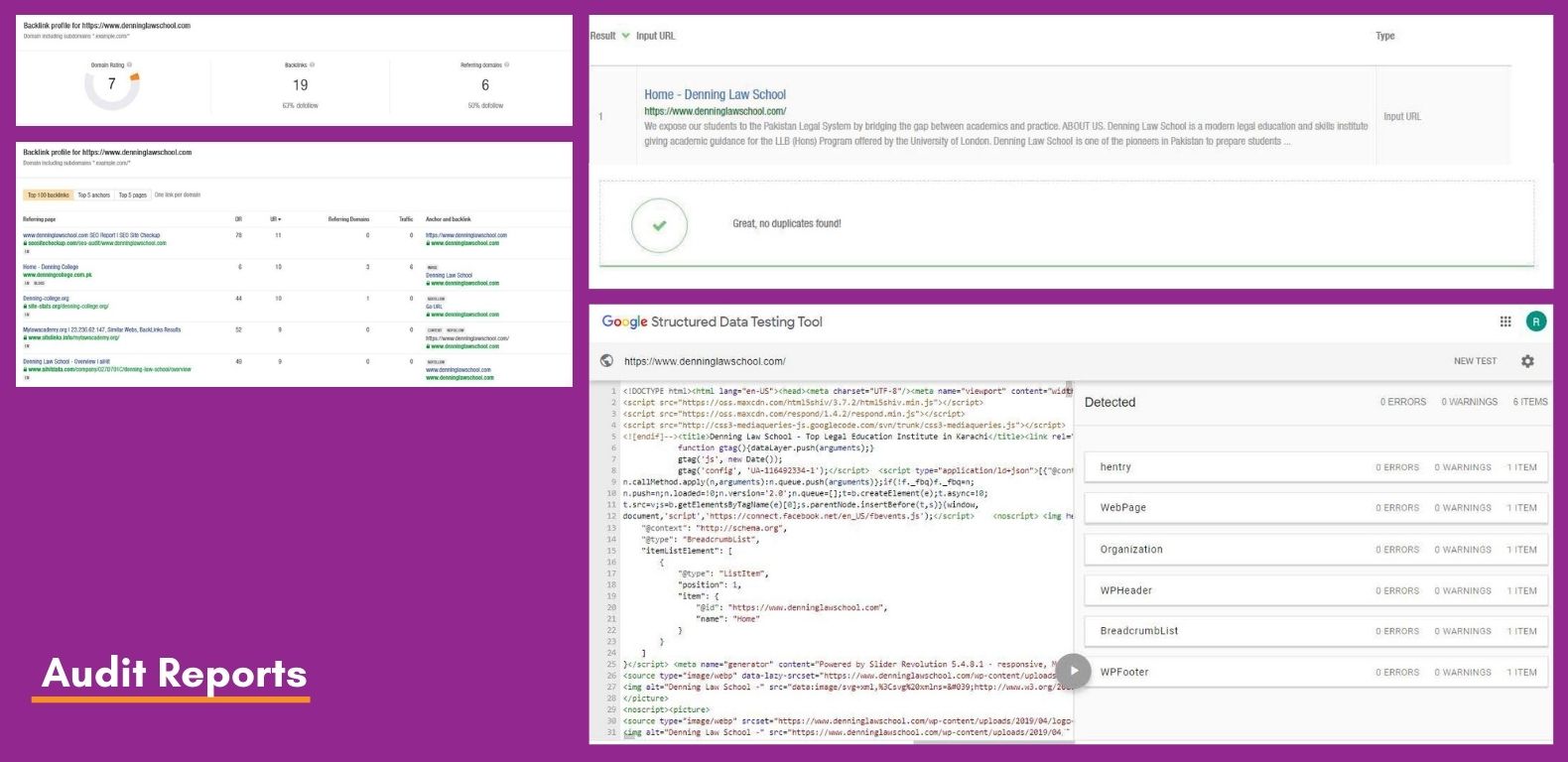
Task: Toggle One link per domain option
Action: [178, 195]
